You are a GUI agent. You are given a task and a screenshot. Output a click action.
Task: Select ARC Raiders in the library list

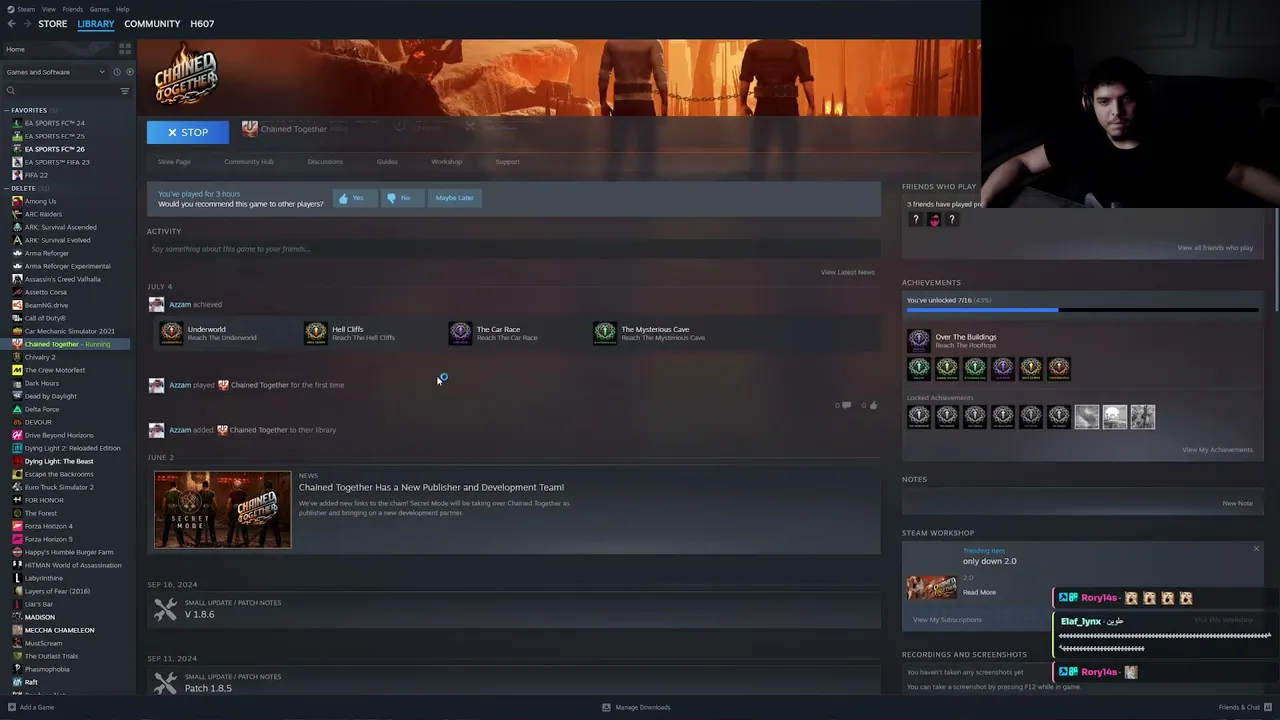pyautogui.click(x=43, y=214)
